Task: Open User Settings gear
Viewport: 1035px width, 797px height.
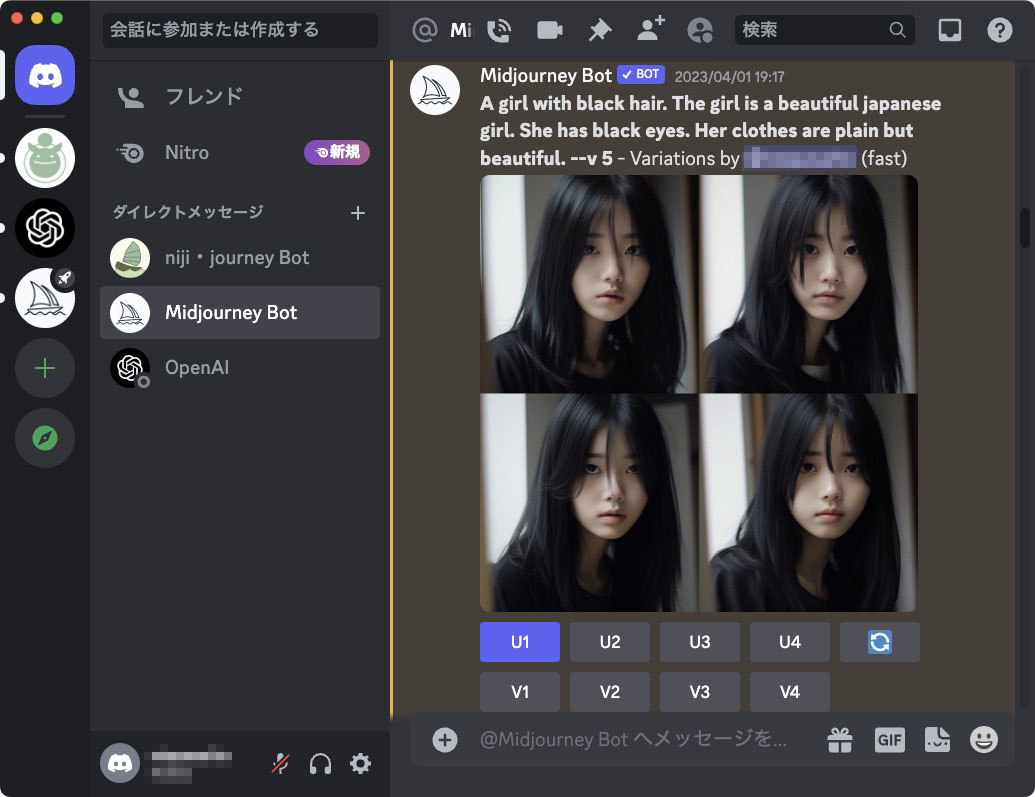Action: pyautogui.click(x=360, y=763)
